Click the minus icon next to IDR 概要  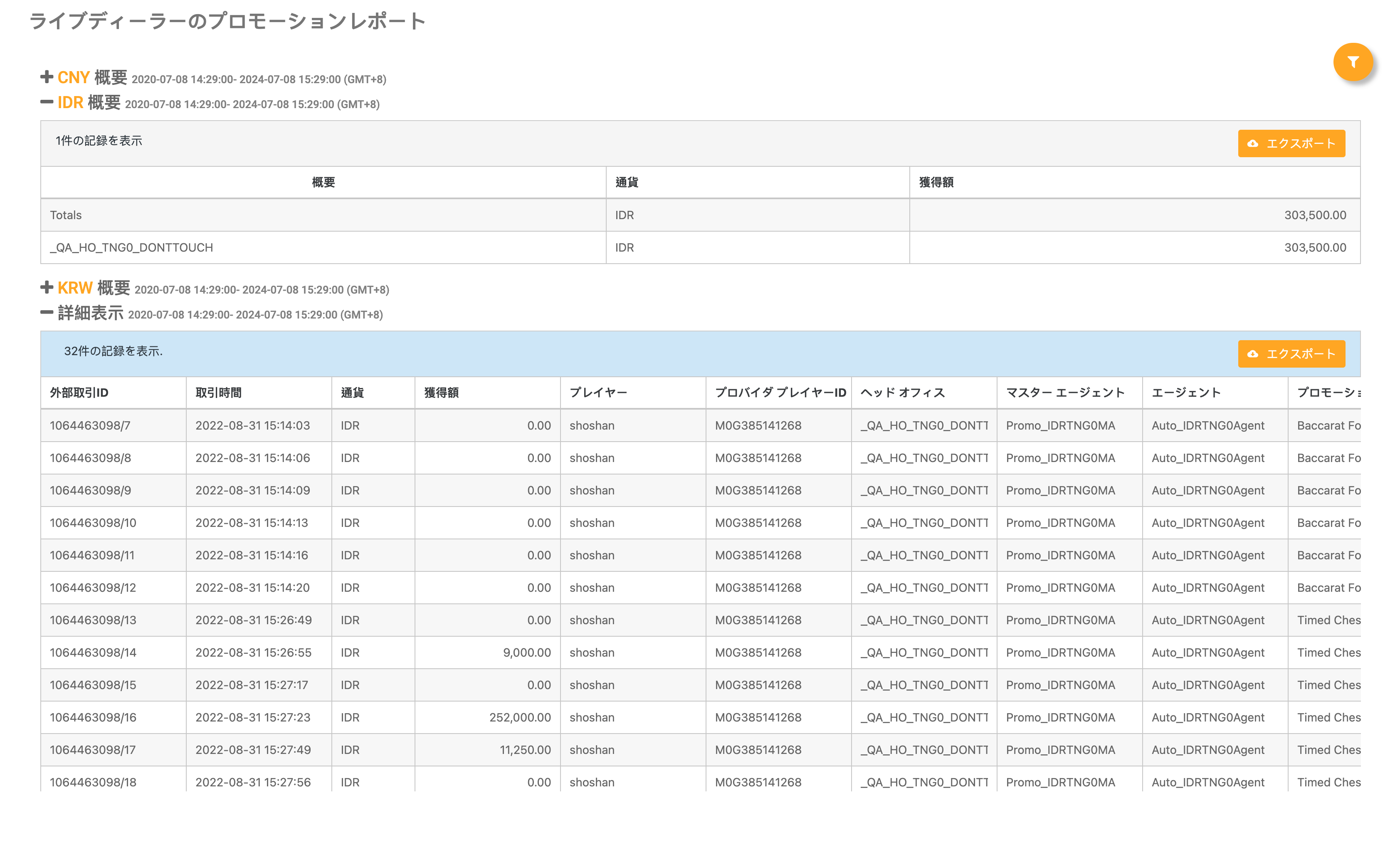point(46,102)
